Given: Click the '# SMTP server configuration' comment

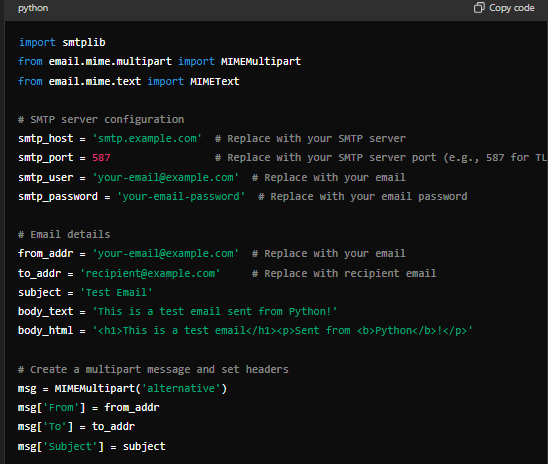Looking at the screenshot, I should 101,119.
